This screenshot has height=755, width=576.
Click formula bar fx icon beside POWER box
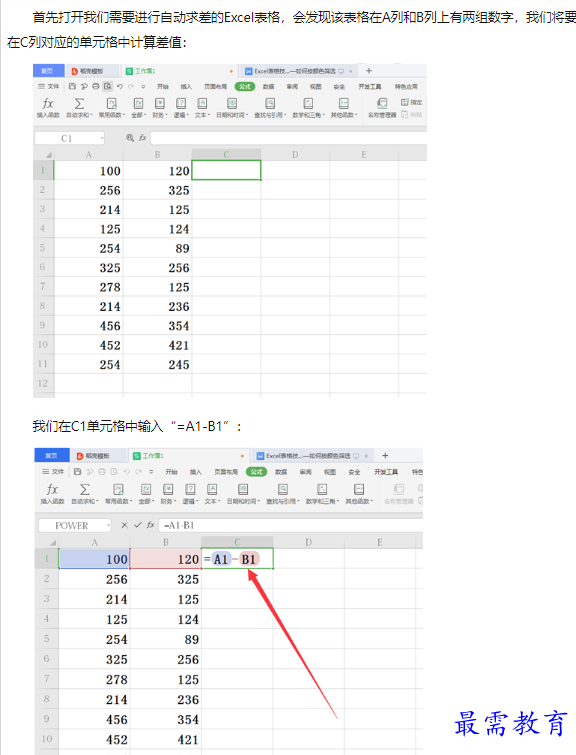(x=151, y=525)
